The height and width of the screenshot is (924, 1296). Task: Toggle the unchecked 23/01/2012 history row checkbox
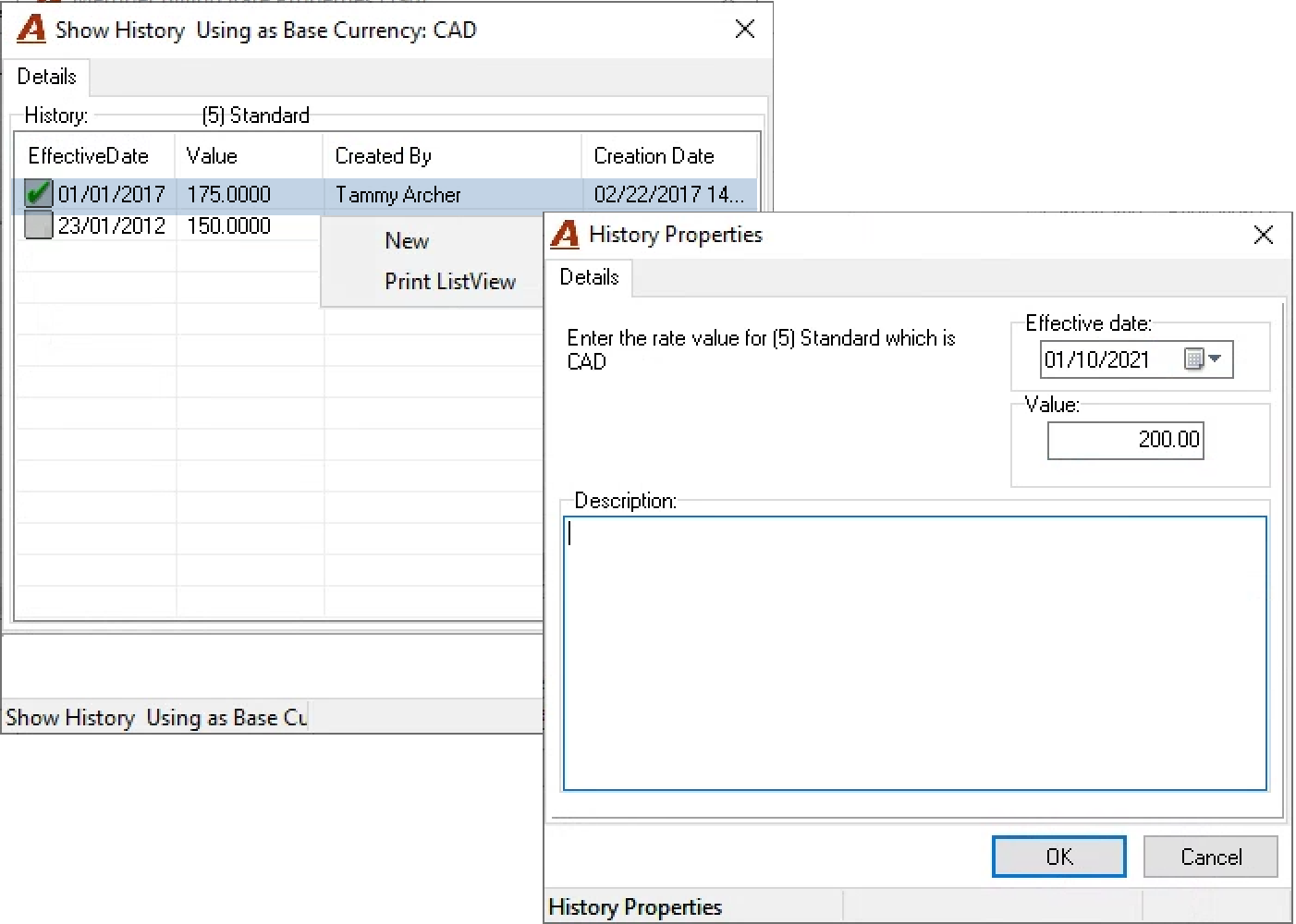(x=39, y=225)
